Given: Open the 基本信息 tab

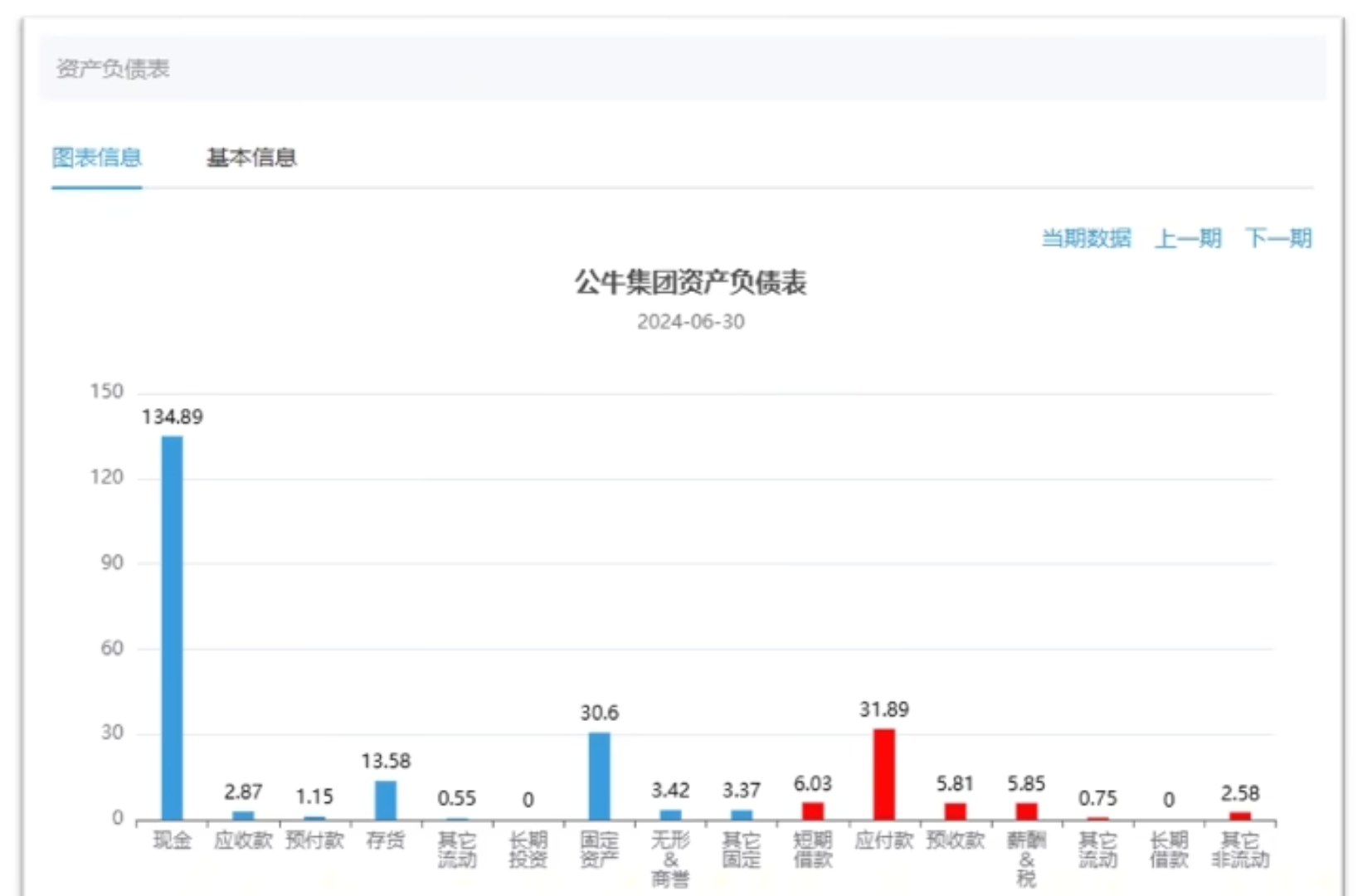Looking at the screenshot, I should (x=251, y=158).
